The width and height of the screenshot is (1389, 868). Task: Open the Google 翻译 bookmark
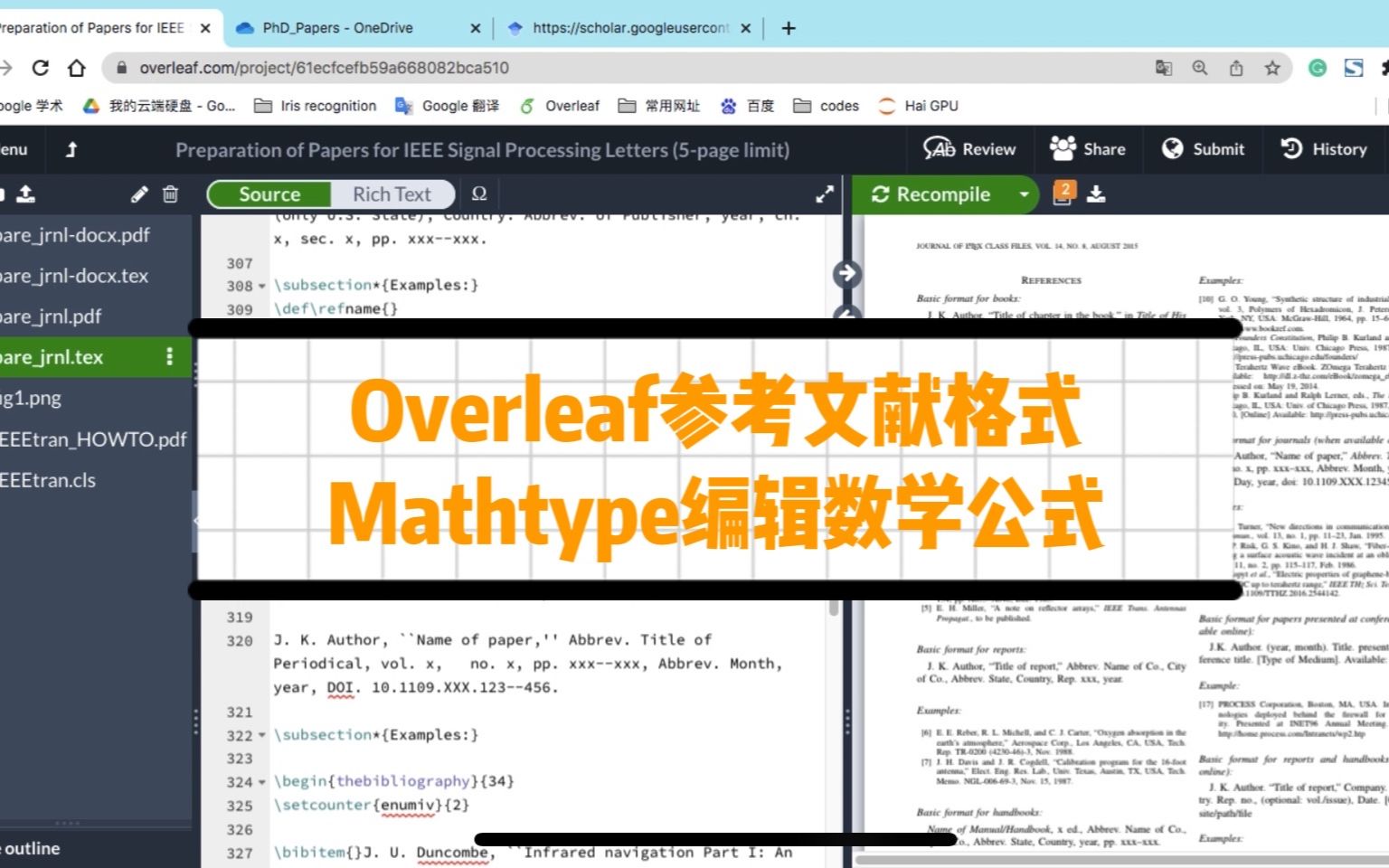(447, 106)
